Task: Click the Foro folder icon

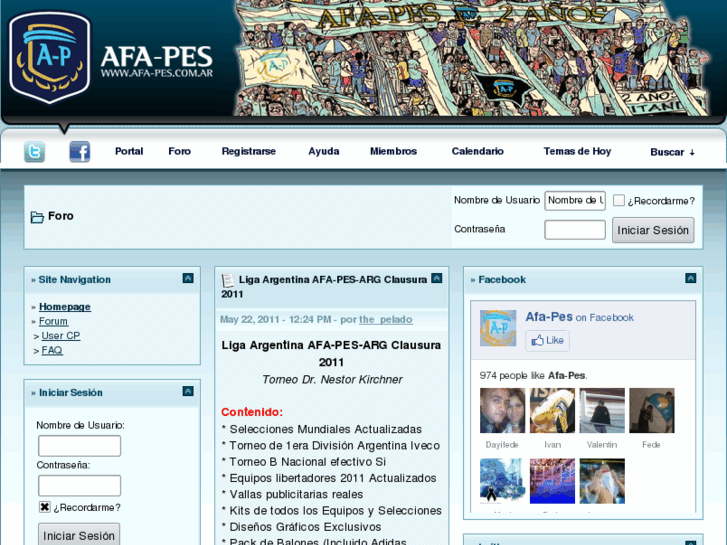Action: coord(37,217)
